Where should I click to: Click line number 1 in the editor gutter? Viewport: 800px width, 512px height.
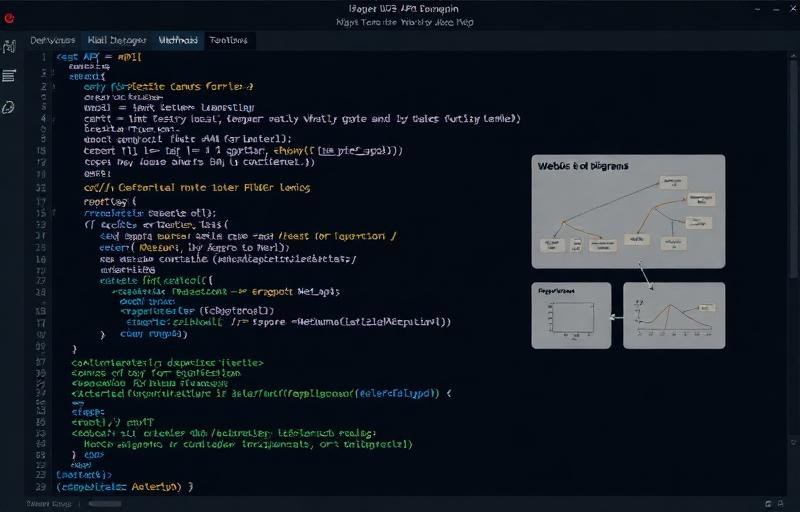(44, 57)
